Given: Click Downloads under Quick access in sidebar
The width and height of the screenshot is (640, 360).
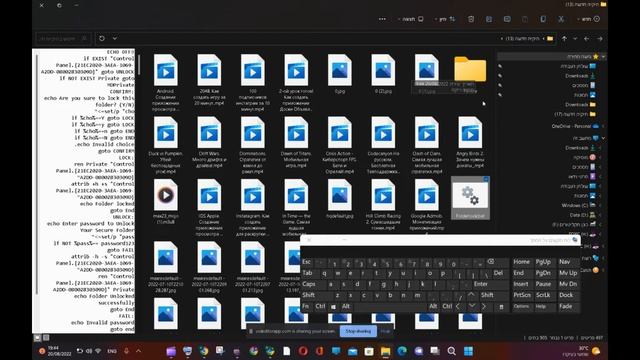Looking at the screenshot, I should click(580, 76).
